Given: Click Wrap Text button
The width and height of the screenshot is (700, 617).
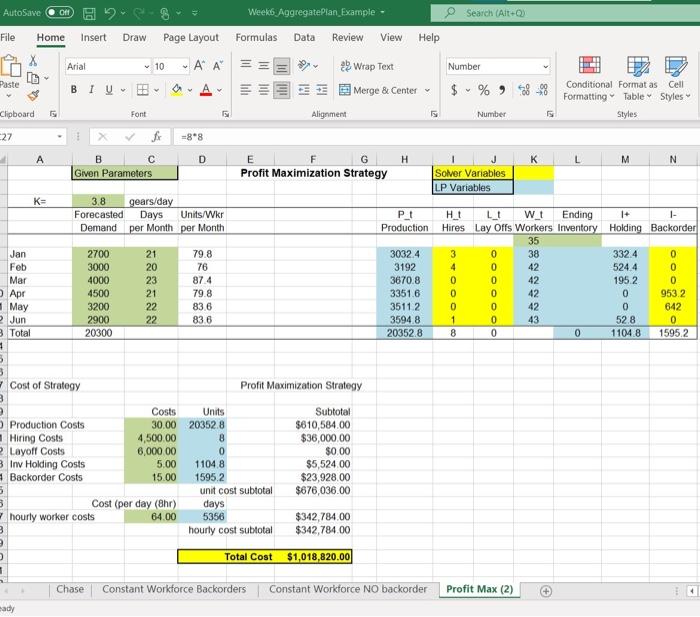Looking at the screenshot, I should (x=367, y=66).
